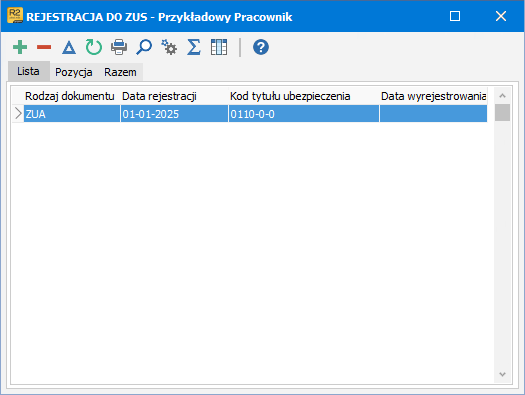This screenshot has width=525, height=395.
Task: Delete record with the red minus icon
Action: pyautogui.click(x=44, y=47)
